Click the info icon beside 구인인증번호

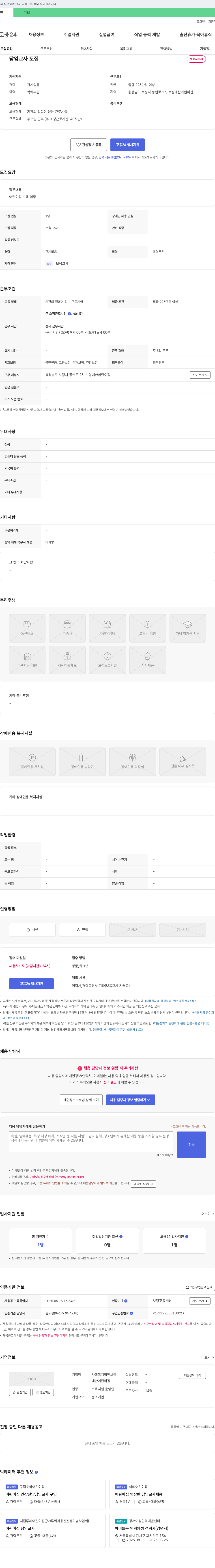click(x=132, y=1313)
